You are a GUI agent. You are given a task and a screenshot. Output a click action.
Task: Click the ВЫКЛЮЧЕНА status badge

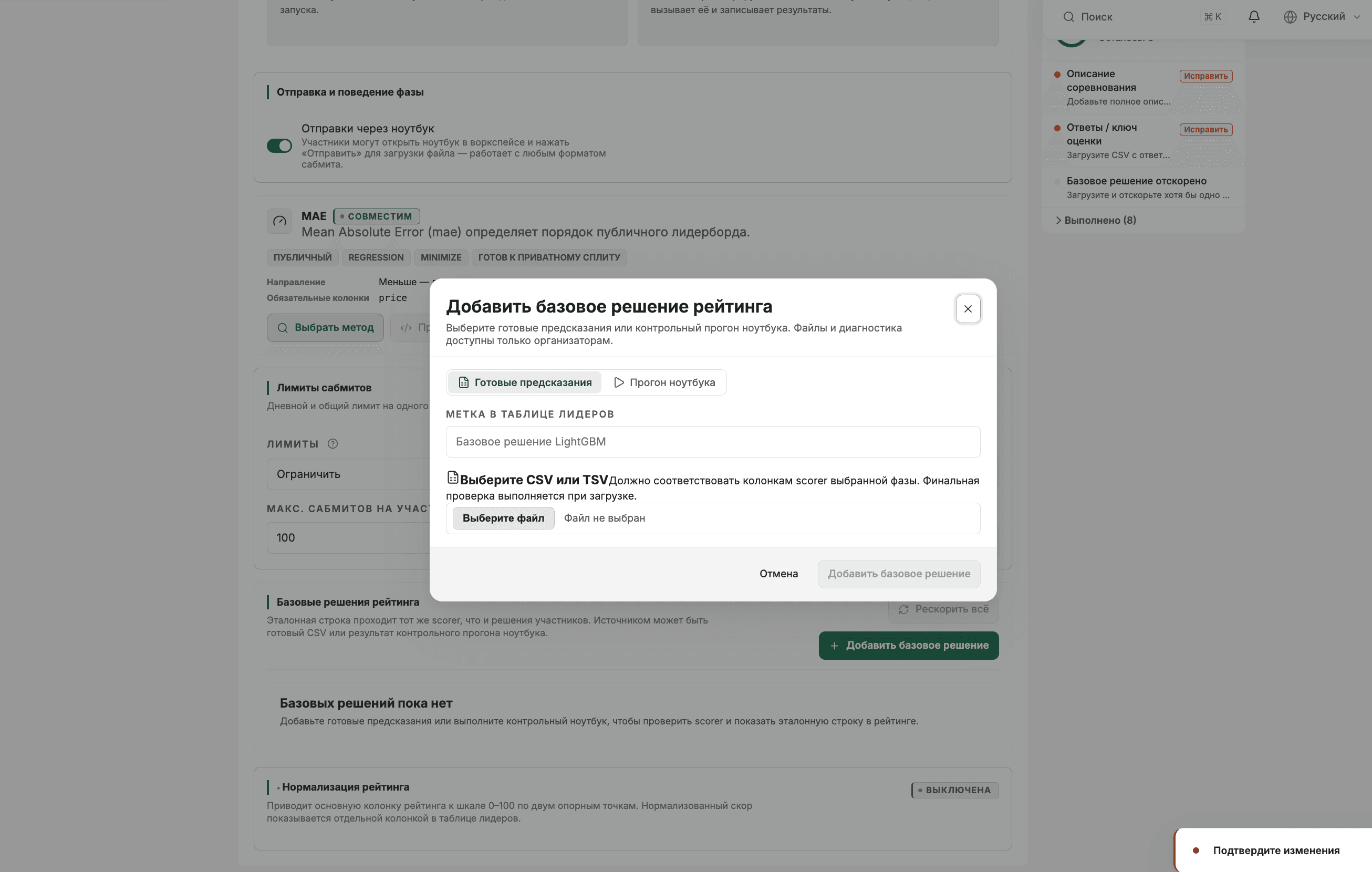pyautogui.click(x=954, y=790)
